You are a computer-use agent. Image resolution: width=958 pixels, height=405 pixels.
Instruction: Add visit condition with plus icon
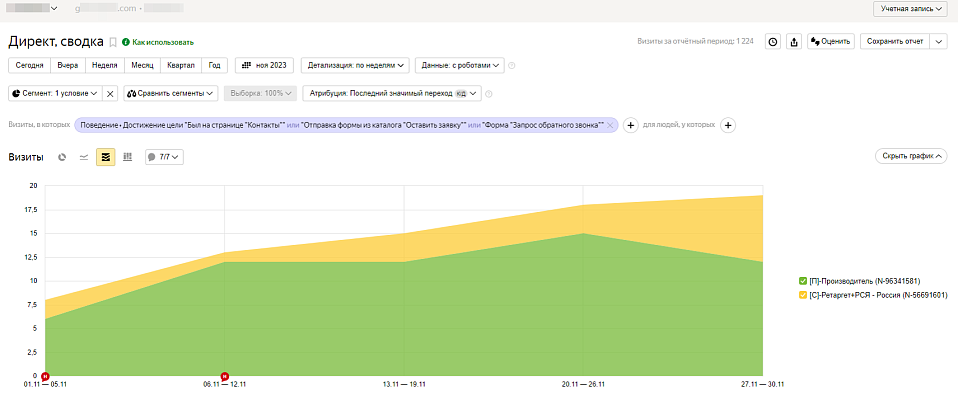(x=631, y=125)
